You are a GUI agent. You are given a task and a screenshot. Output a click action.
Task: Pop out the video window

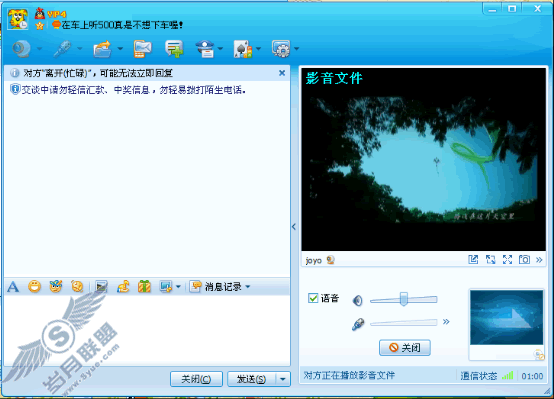point(473,260)
